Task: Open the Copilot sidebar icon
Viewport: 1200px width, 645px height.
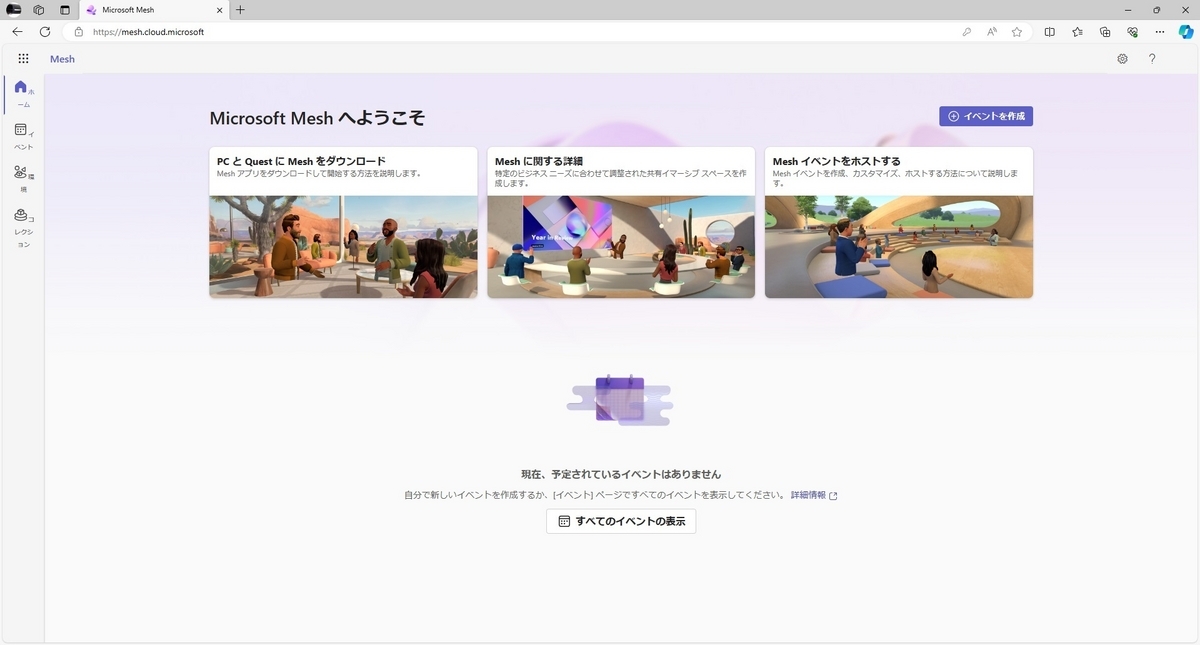Action: (1185, 32)
